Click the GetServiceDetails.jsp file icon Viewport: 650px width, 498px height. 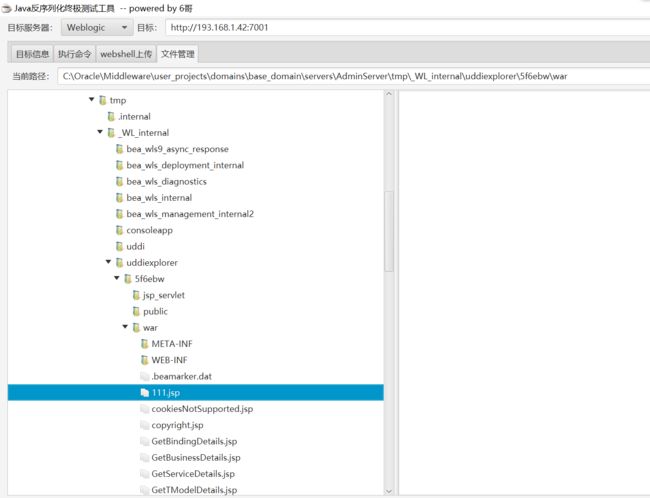pos(144,473)
